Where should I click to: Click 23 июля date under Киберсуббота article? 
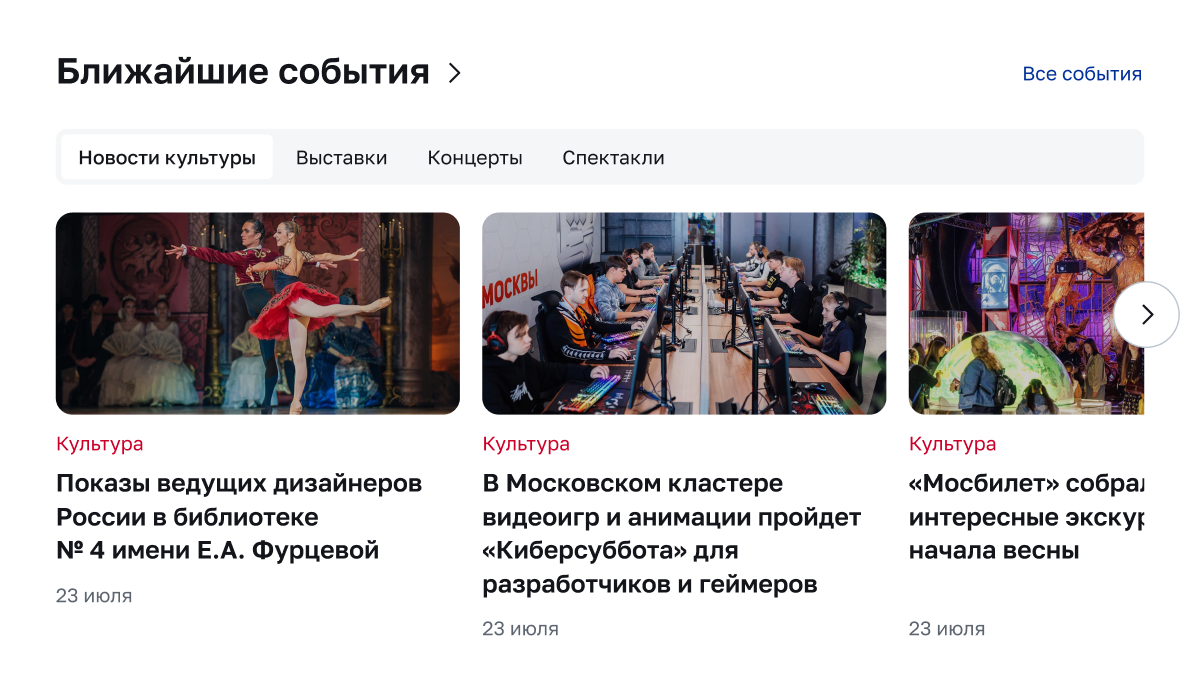tap(520, 629)
